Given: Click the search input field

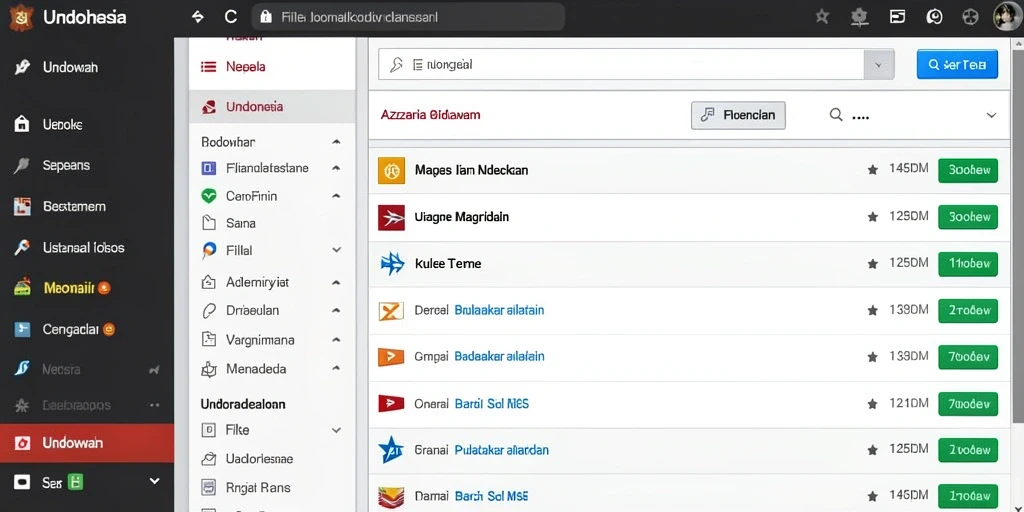Looking at the screenshot, I should (621, 65).
